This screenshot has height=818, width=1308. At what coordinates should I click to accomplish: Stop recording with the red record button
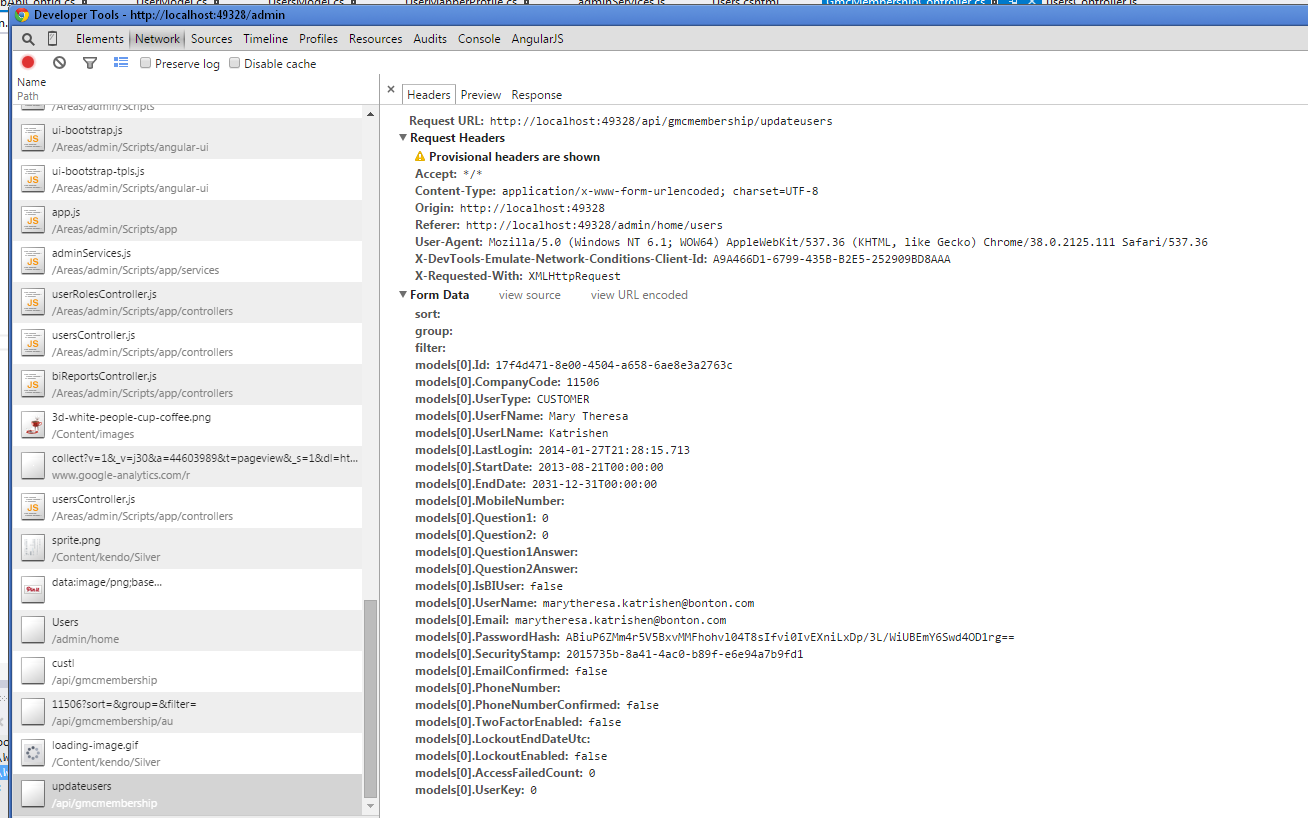click(28, 63)
